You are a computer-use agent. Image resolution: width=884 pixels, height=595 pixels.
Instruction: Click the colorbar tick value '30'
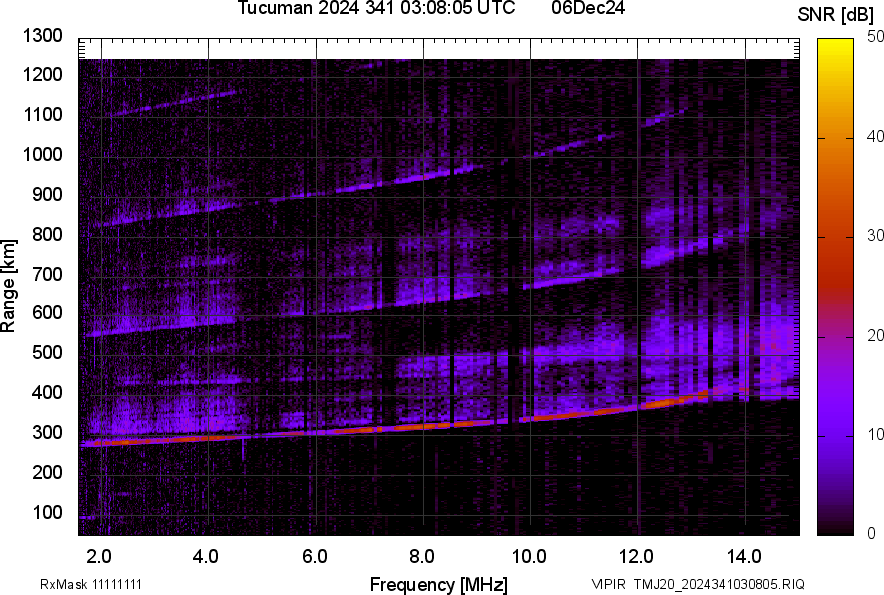tap(876, 236)
